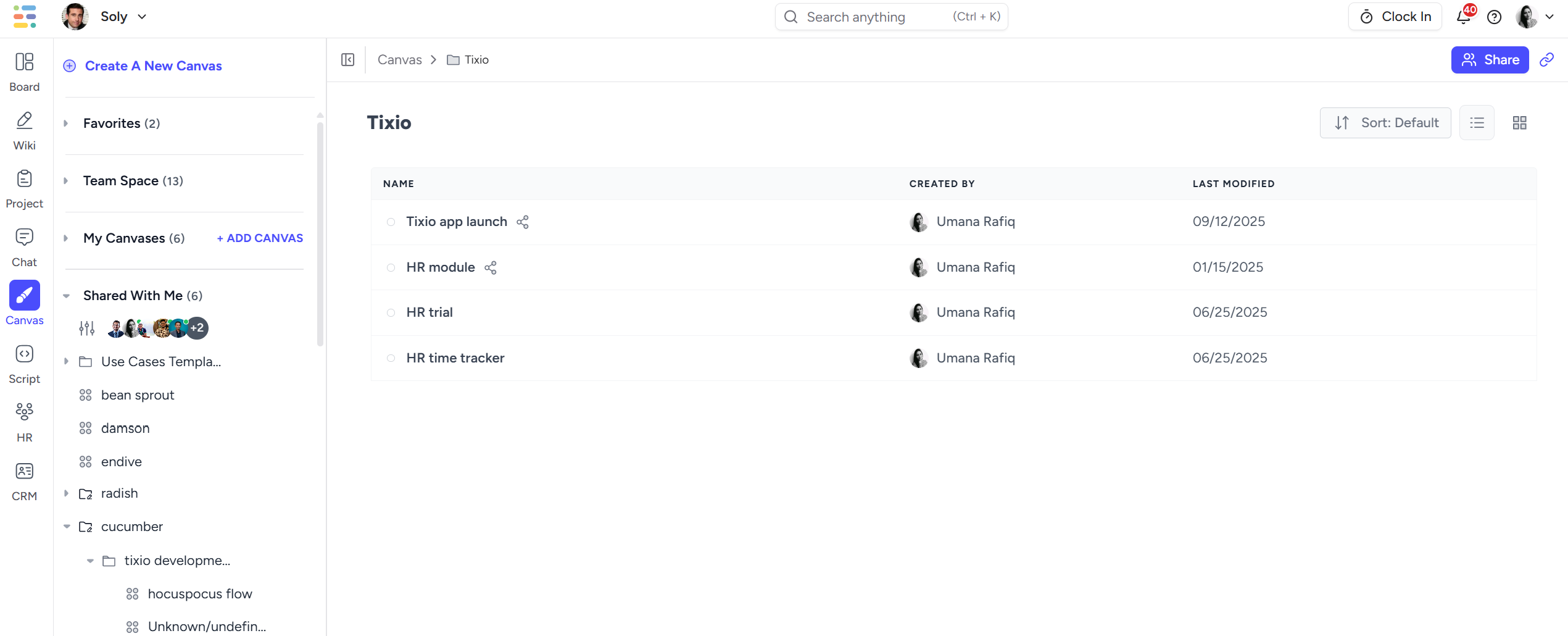Open the Sort: Default dropdown
Image resolution: width=1568 pixels, height=636 pixels.
(1385, 123)
